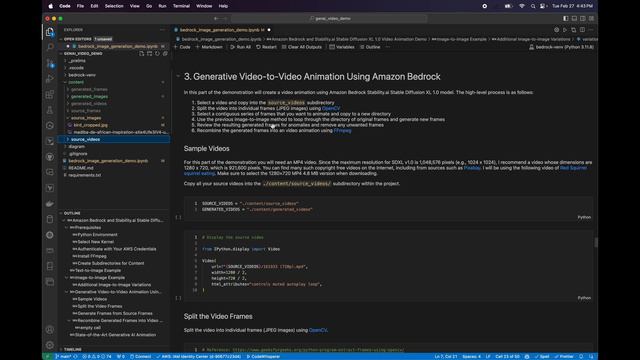Open the Docker whale view

pos(50,204)
